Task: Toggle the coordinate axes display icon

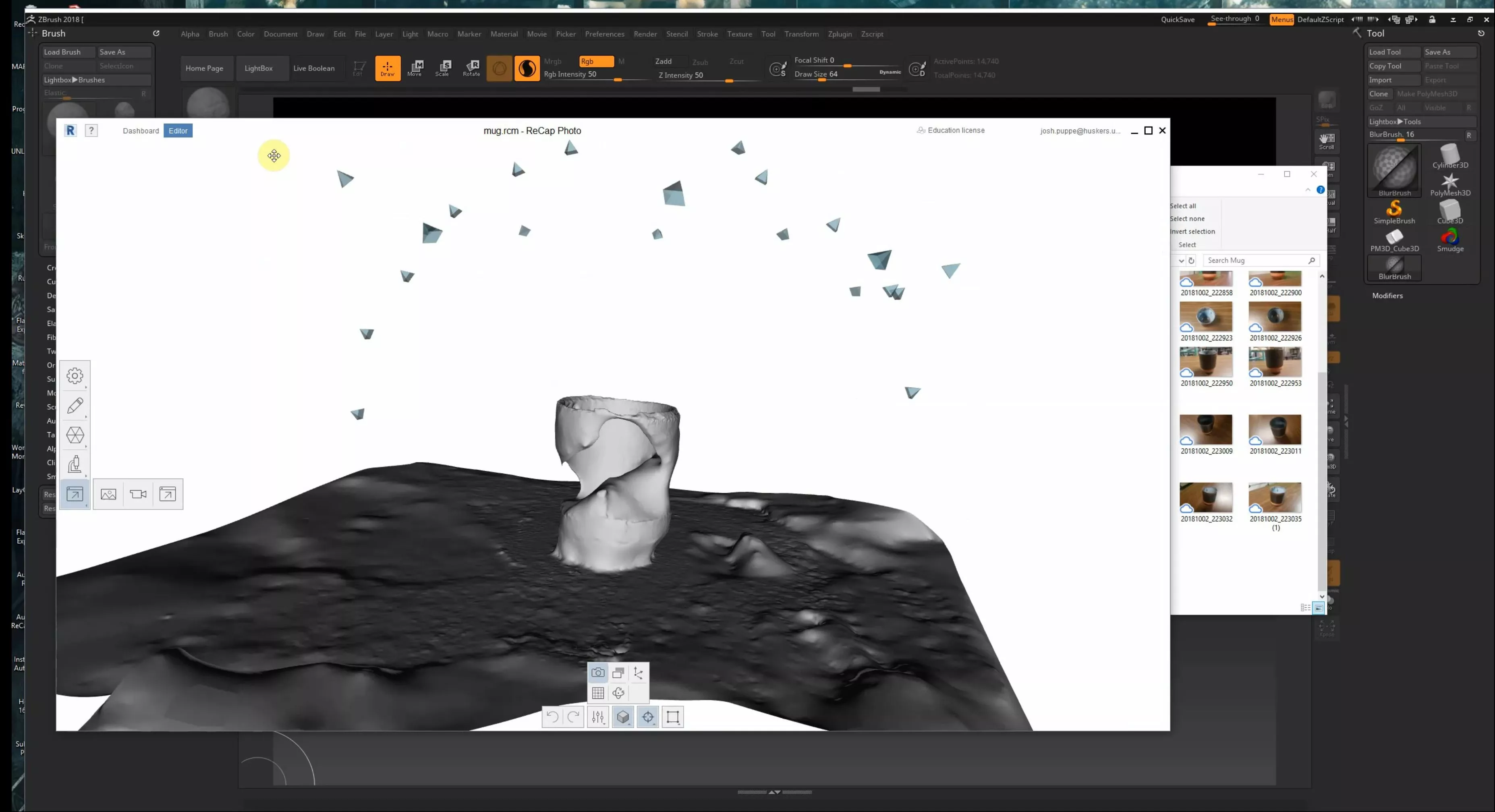Action: click(639, 673)
